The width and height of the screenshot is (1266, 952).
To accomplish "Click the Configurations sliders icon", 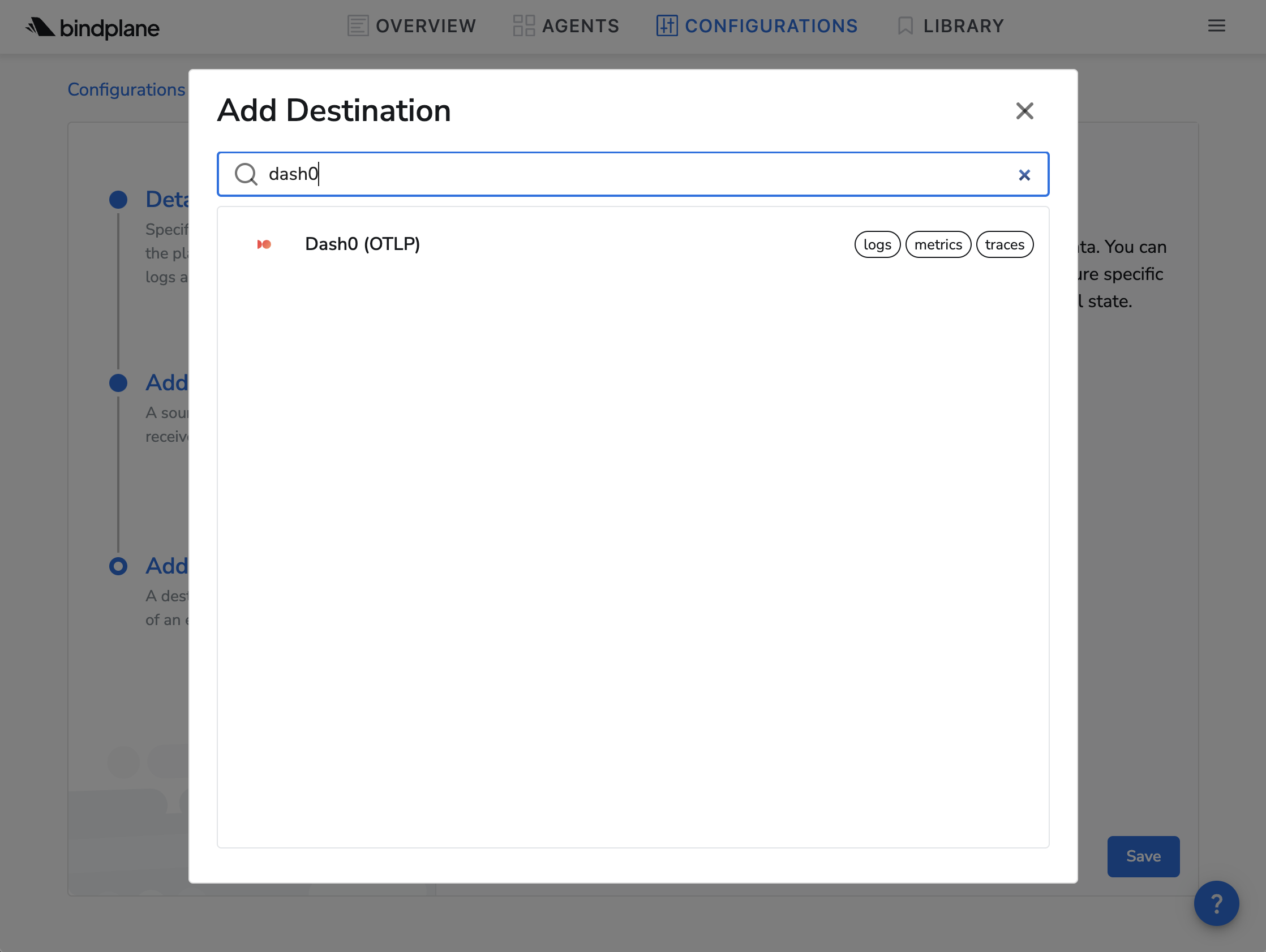I will coord(666,26).
